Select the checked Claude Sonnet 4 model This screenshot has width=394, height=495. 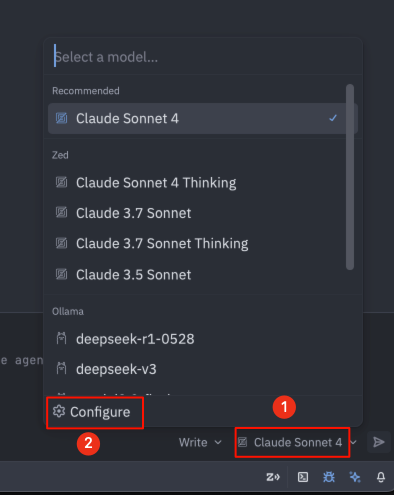coord(203,118)
